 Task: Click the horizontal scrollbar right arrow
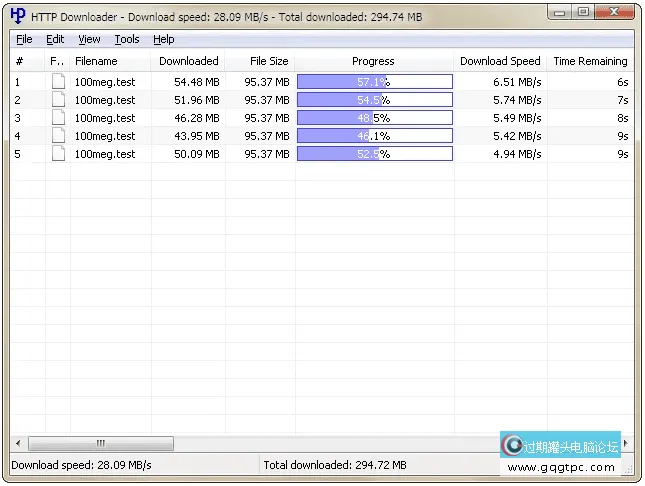click(626, 443)
